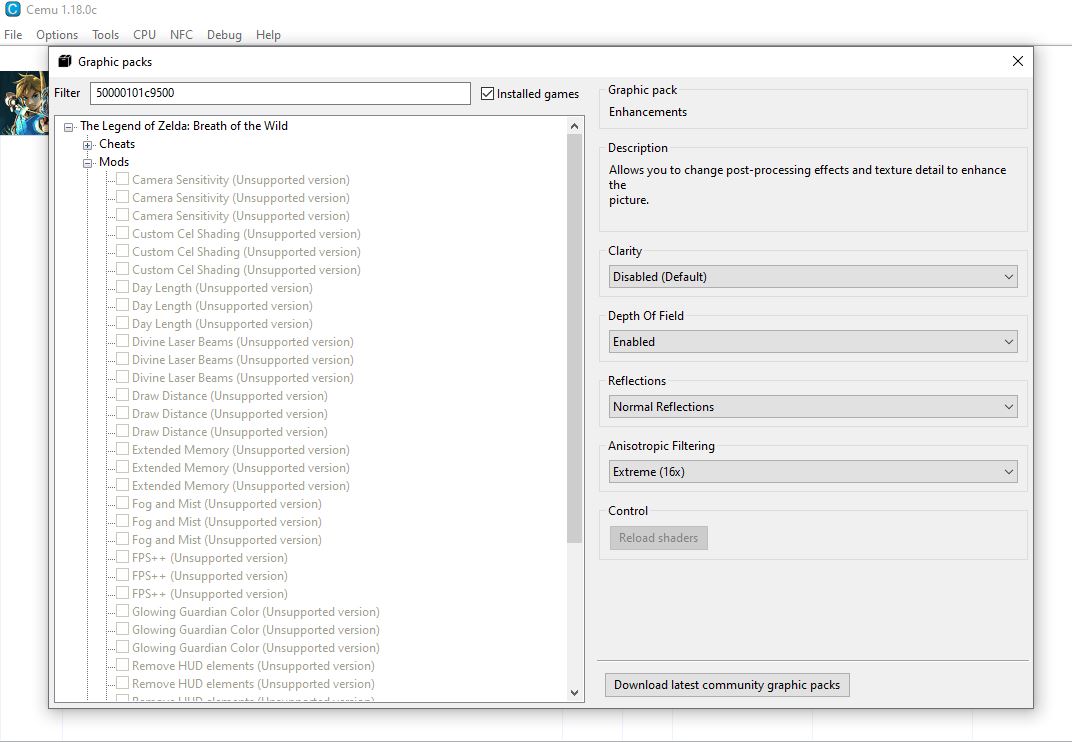Select the Cheats tree label
The image size is (1072, 742).
tap(117, 144)
